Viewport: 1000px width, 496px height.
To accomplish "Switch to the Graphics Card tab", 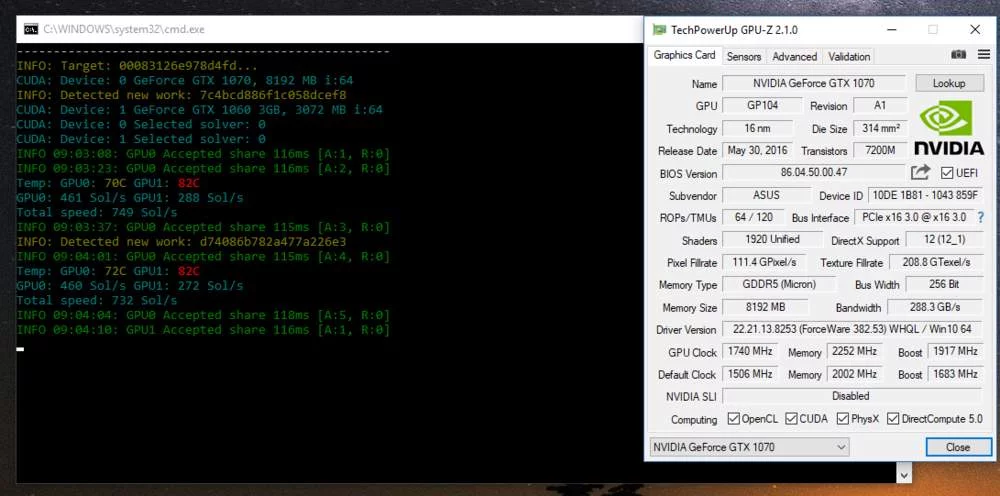I will (684, 55).
